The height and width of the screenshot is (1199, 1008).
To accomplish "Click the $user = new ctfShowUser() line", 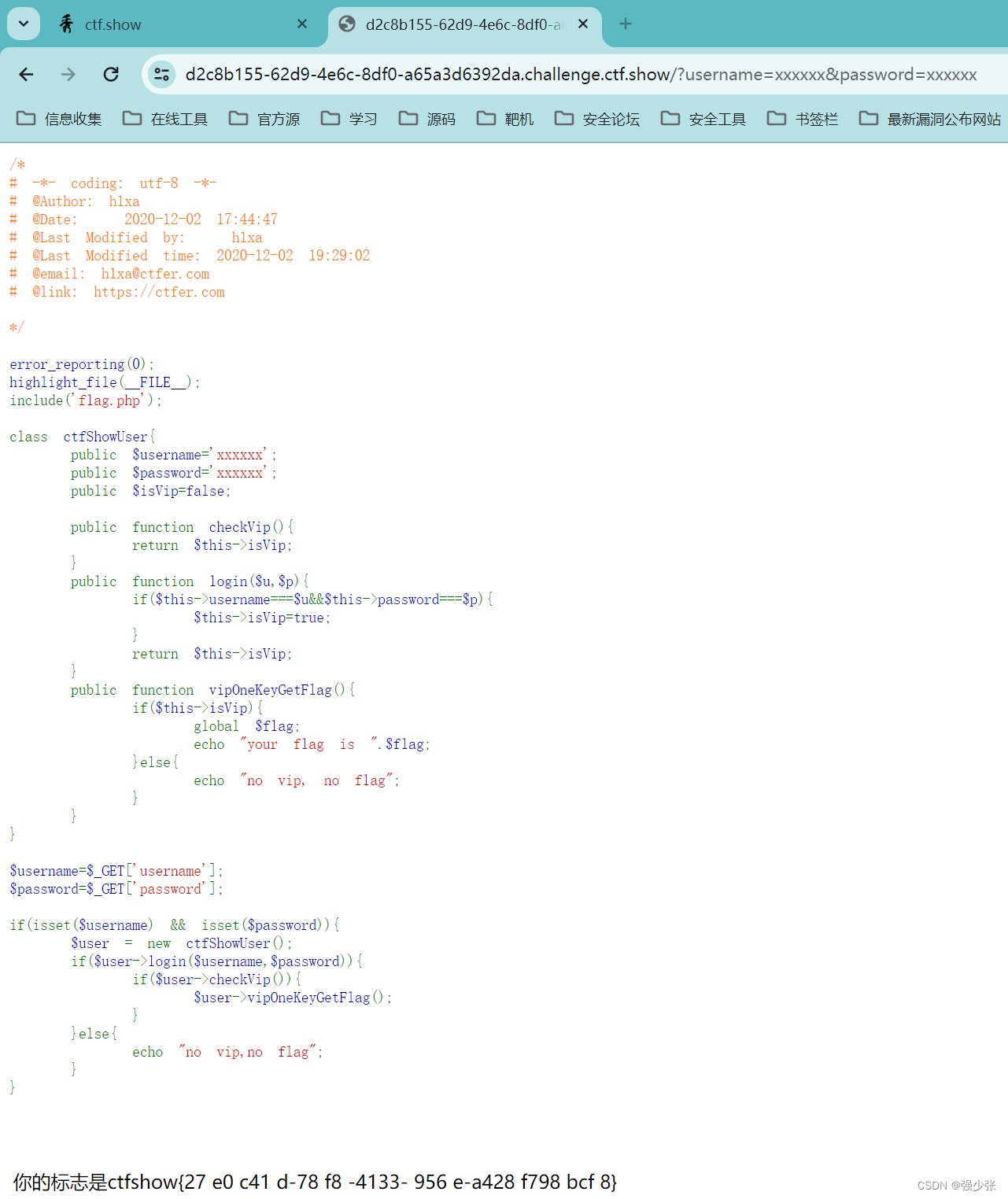I will [181, 943].
